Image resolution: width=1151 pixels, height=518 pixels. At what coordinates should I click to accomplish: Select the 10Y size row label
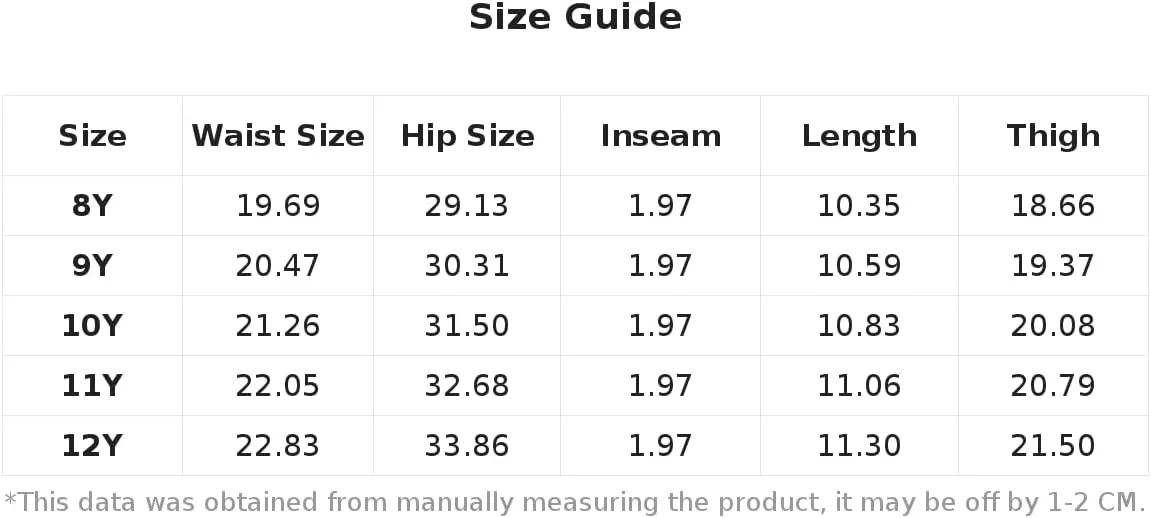click(x=92, y=326)
